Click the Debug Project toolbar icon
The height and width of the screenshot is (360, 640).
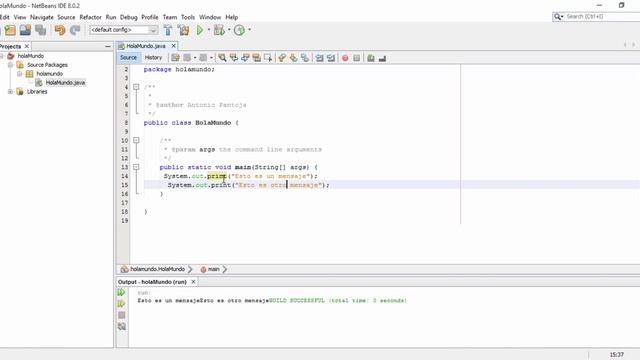click(219, 30)
